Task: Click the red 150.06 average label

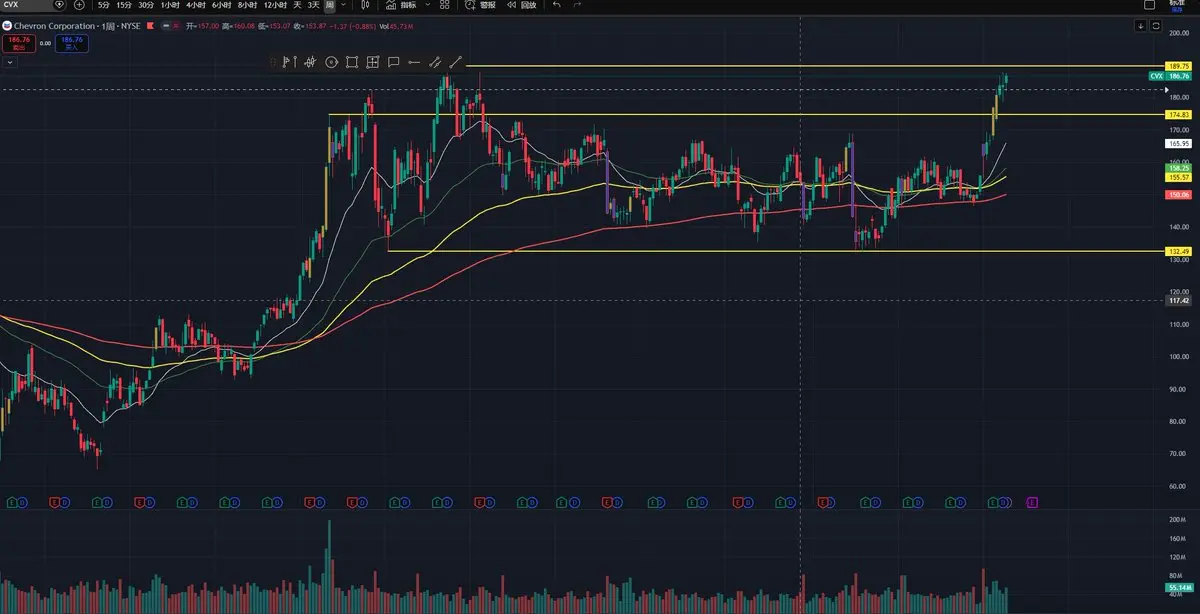Action: (x=1177, y=194)
